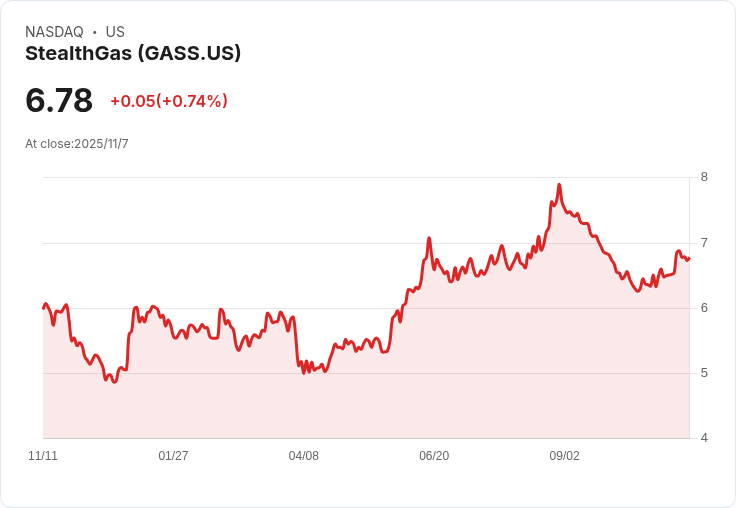Select the NASDAQ exchange label
Image resolution: width=736 pixels, height=508 pixels.
point(54,32)
